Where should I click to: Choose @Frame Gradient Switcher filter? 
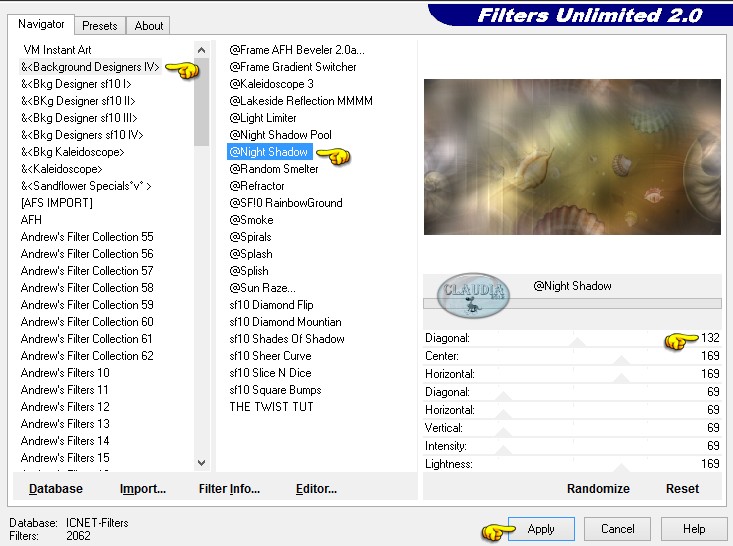click(x=293, y=67)
